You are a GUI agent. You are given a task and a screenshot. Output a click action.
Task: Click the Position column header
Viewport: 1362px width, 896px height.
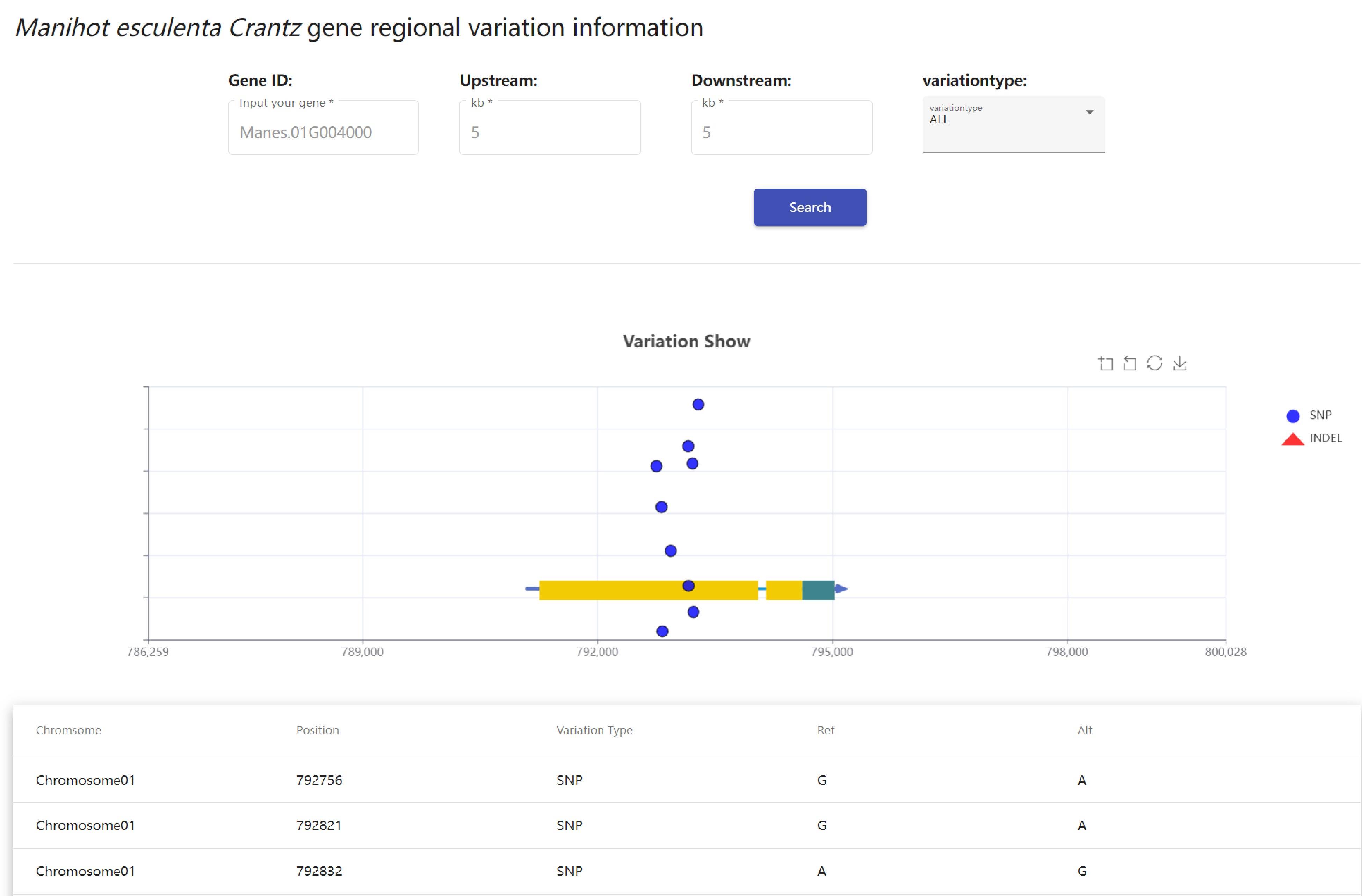coord(318,730)
